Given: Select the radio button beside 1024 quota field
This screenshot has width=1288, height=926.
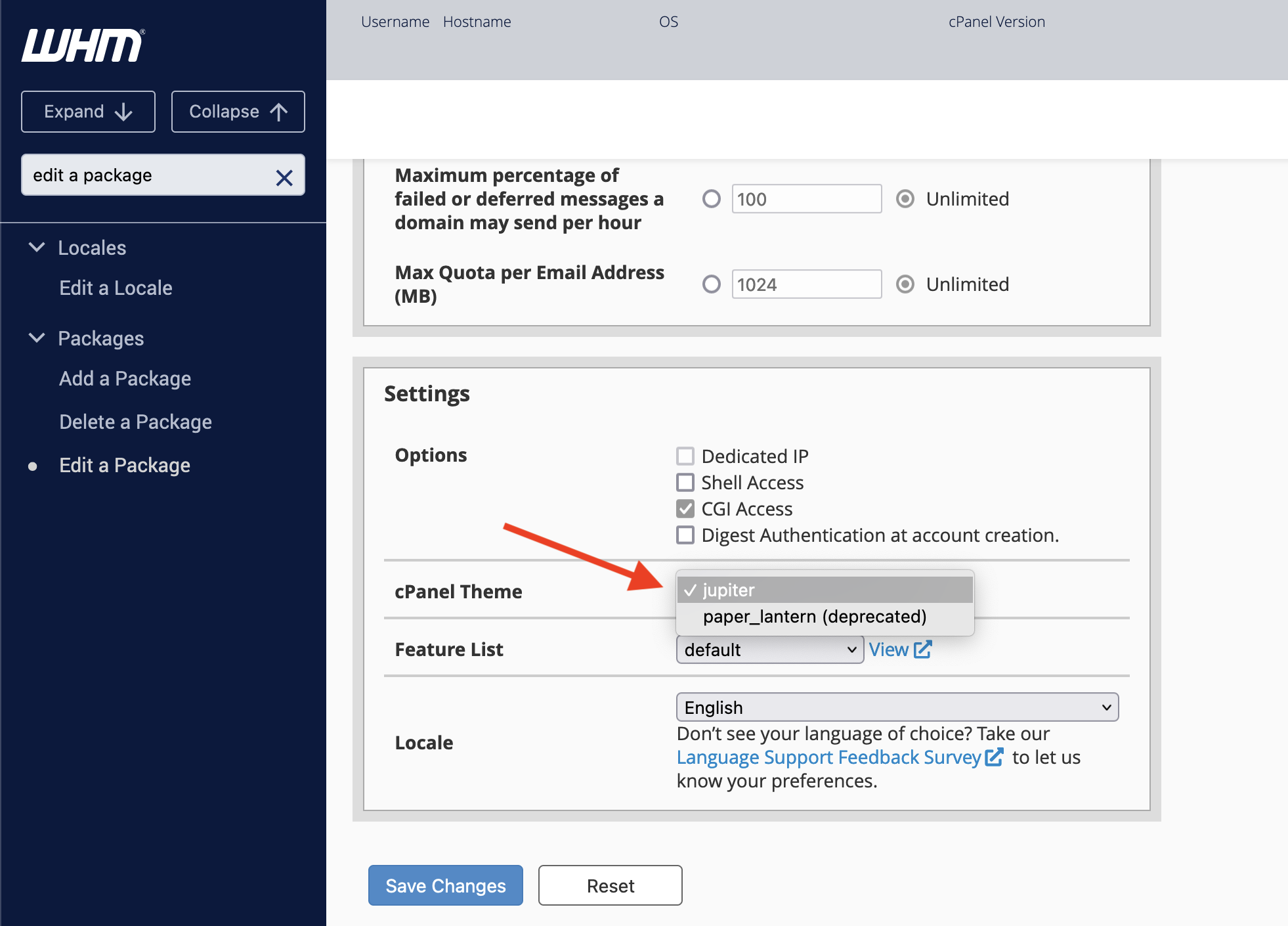Looking at the screenshot, I should click(x=712, y=284).
